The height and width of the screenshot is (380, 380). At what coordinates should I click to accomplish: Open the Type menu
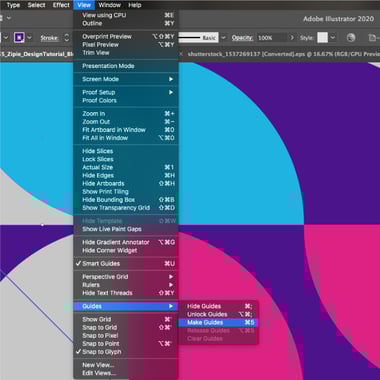[13, 5]
